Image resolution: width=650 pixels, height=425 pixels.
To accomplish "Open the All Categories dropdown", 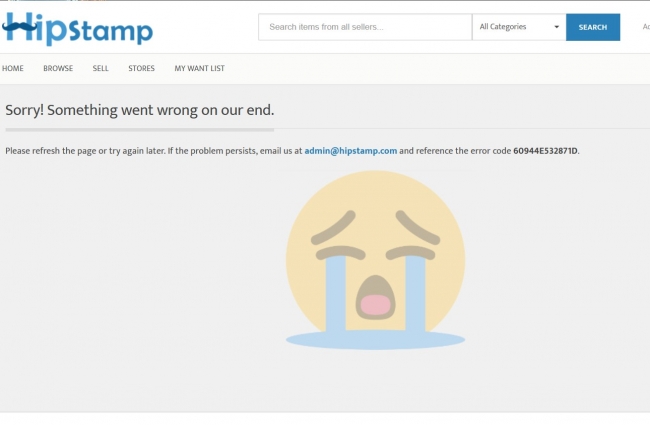I will point(519,27).
